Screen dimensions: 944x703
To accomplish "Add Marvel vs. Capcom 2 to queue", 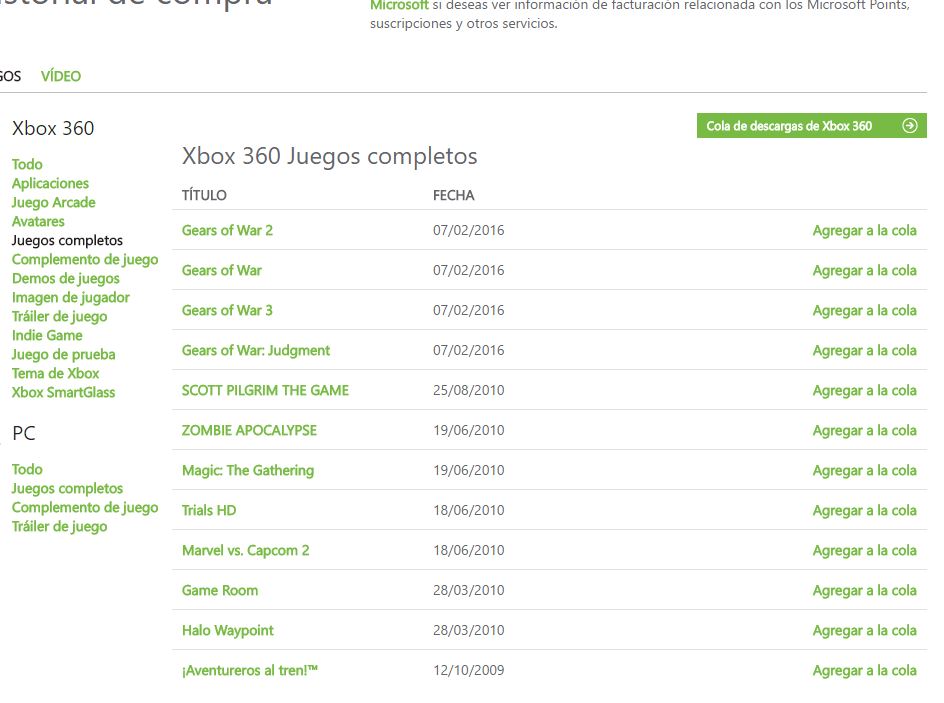I will pyautogui.click(x=865, y=551).
